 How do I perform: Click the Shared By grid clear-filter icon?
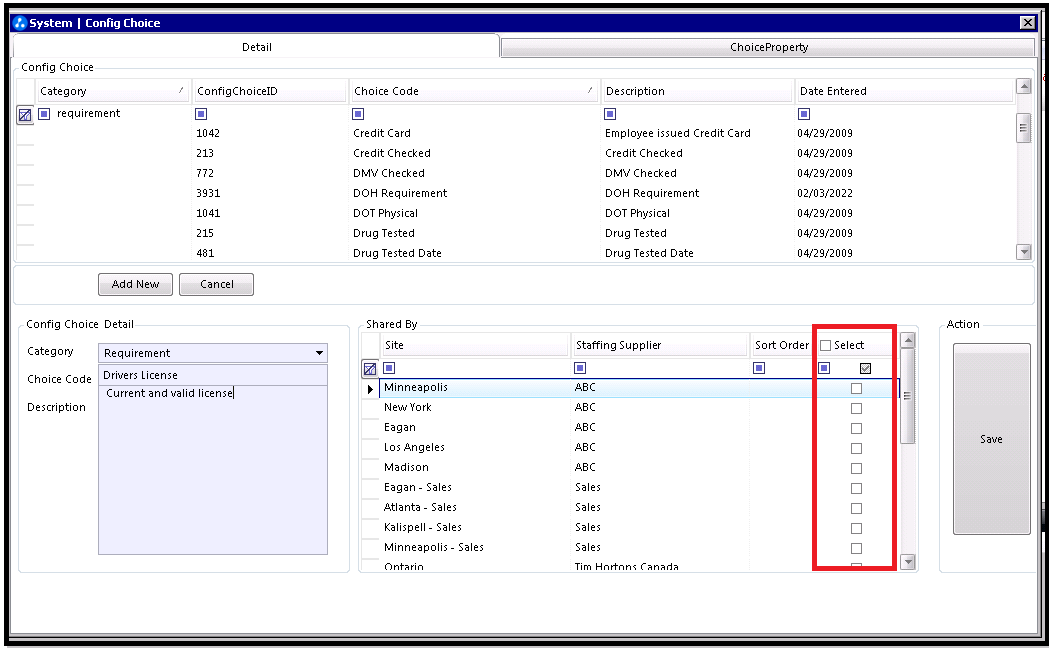coord(370,369)
